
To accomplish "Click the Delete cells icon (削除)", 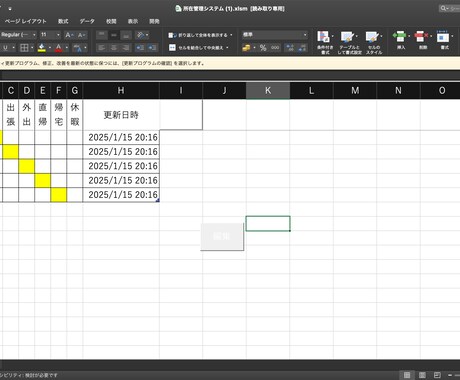I will [x=422, y=40].
